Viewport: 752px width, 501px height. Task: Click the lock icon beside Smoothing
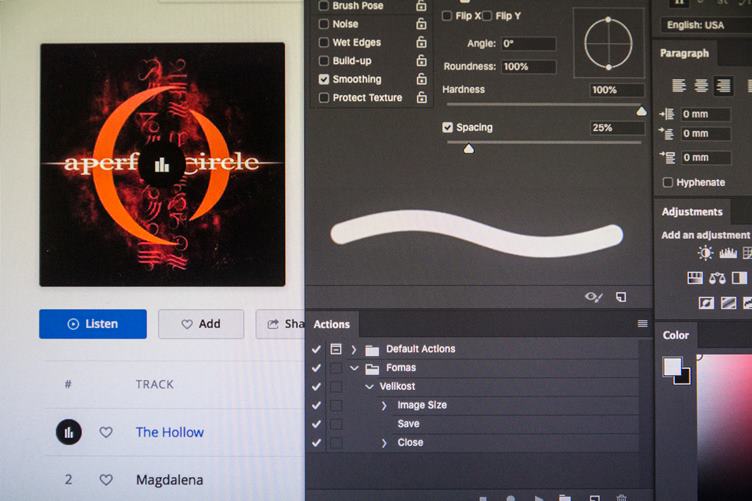421,79
